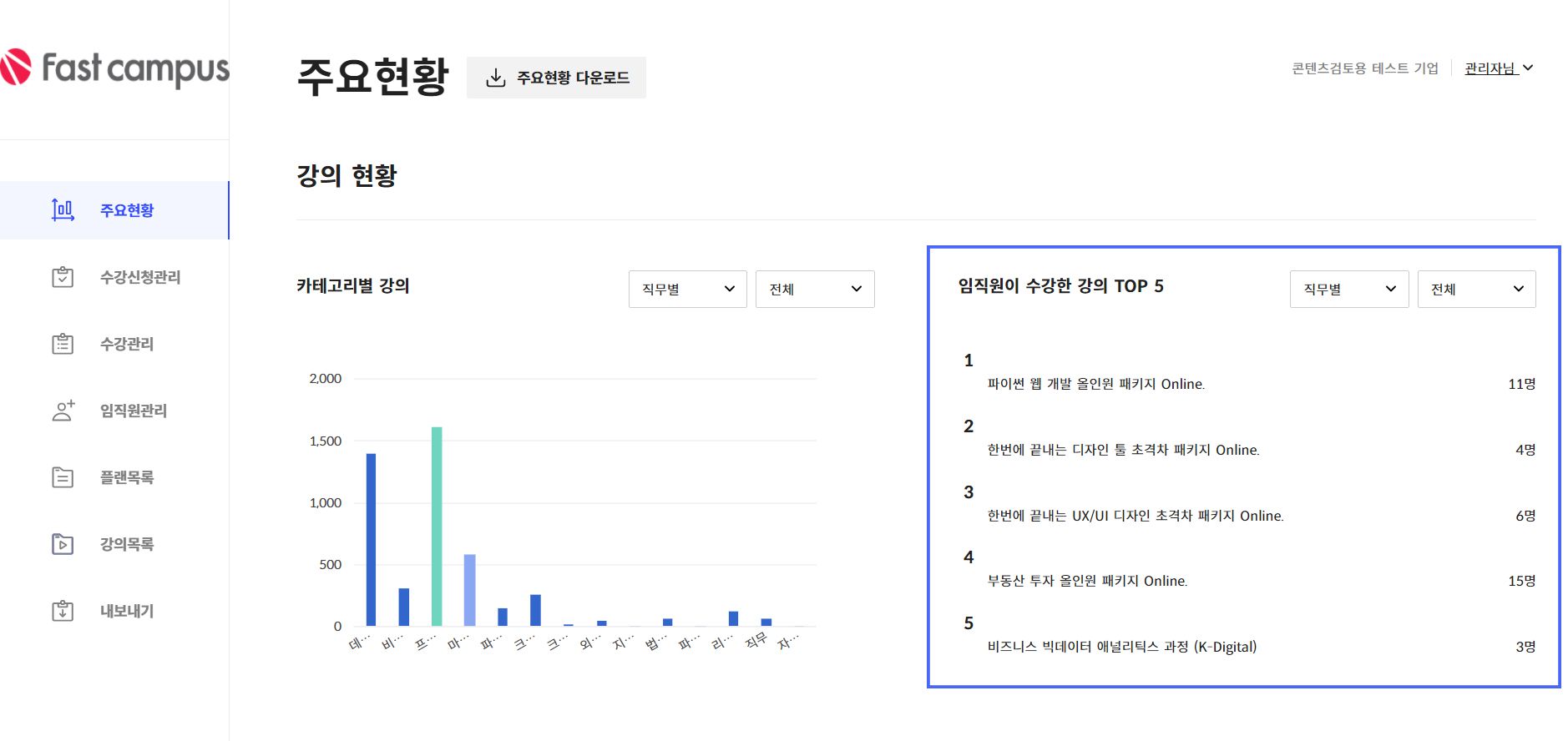Viewport: 1568px width, 741px height.
Task: Open 직무별 dropdown for 카테고리별 강의
Action: point(687,289)
